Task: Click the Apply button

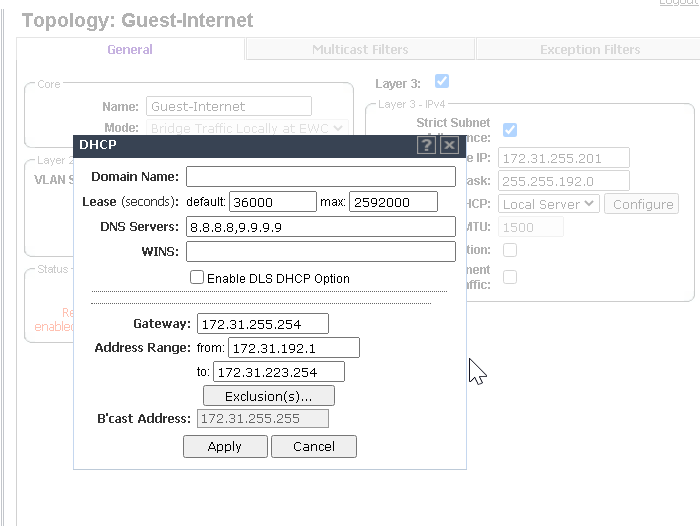Action: [x=225, y=446]
